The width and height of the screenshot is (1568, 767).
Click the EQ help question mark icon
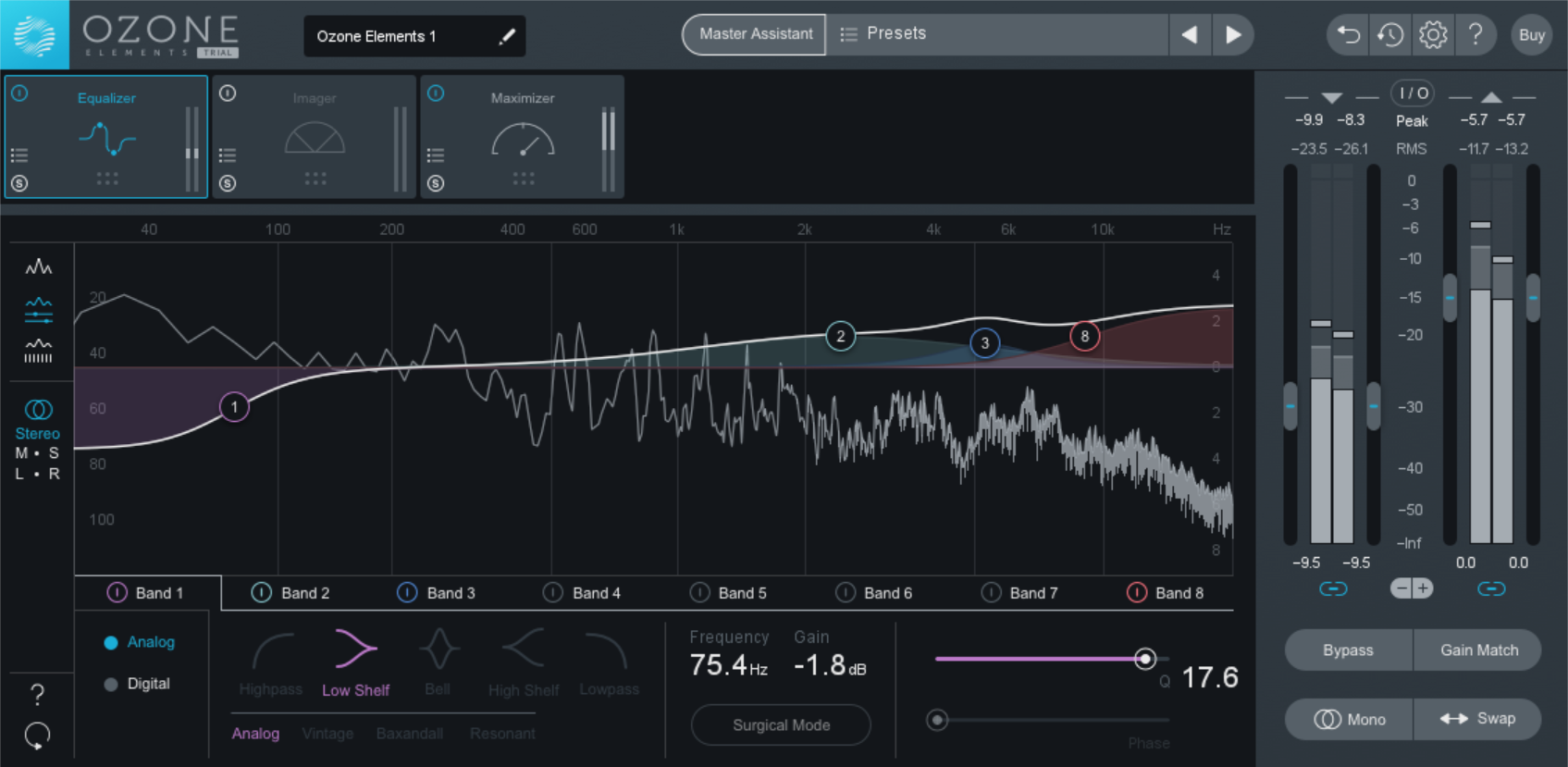point(37,694)
